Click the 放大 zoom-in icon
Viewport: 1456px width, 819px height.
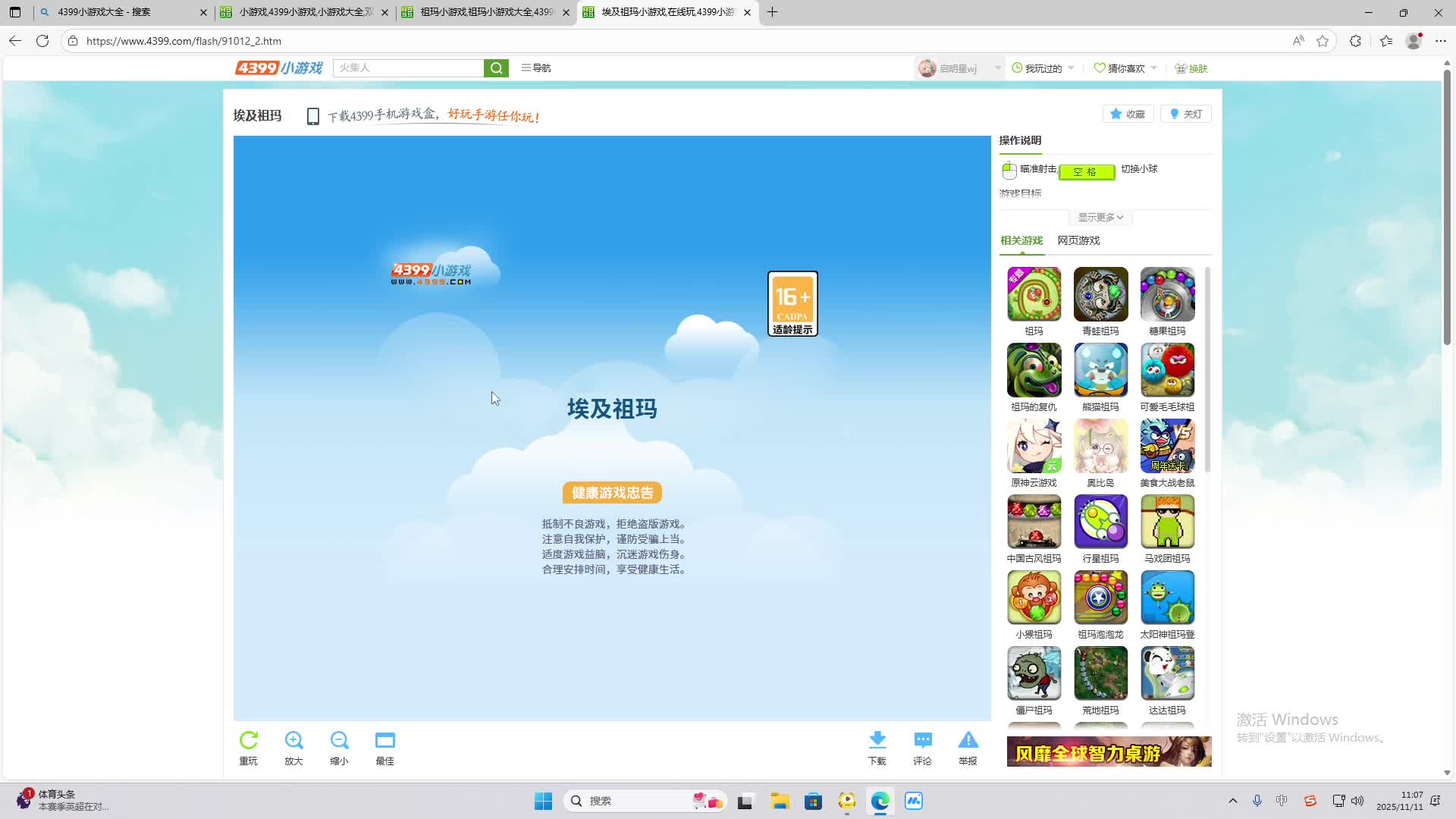coord(294,740)
